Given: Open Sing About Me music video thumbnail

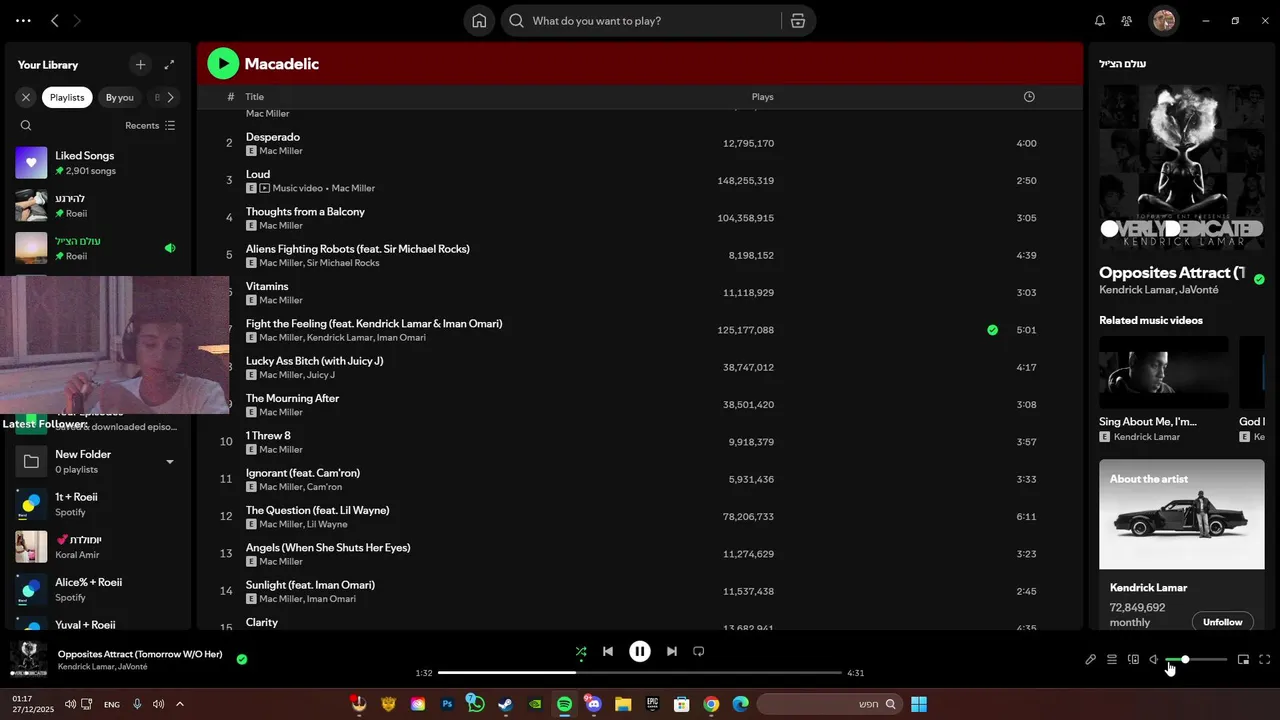Looking at the screenshot, I should click(x=1164, y=372).
